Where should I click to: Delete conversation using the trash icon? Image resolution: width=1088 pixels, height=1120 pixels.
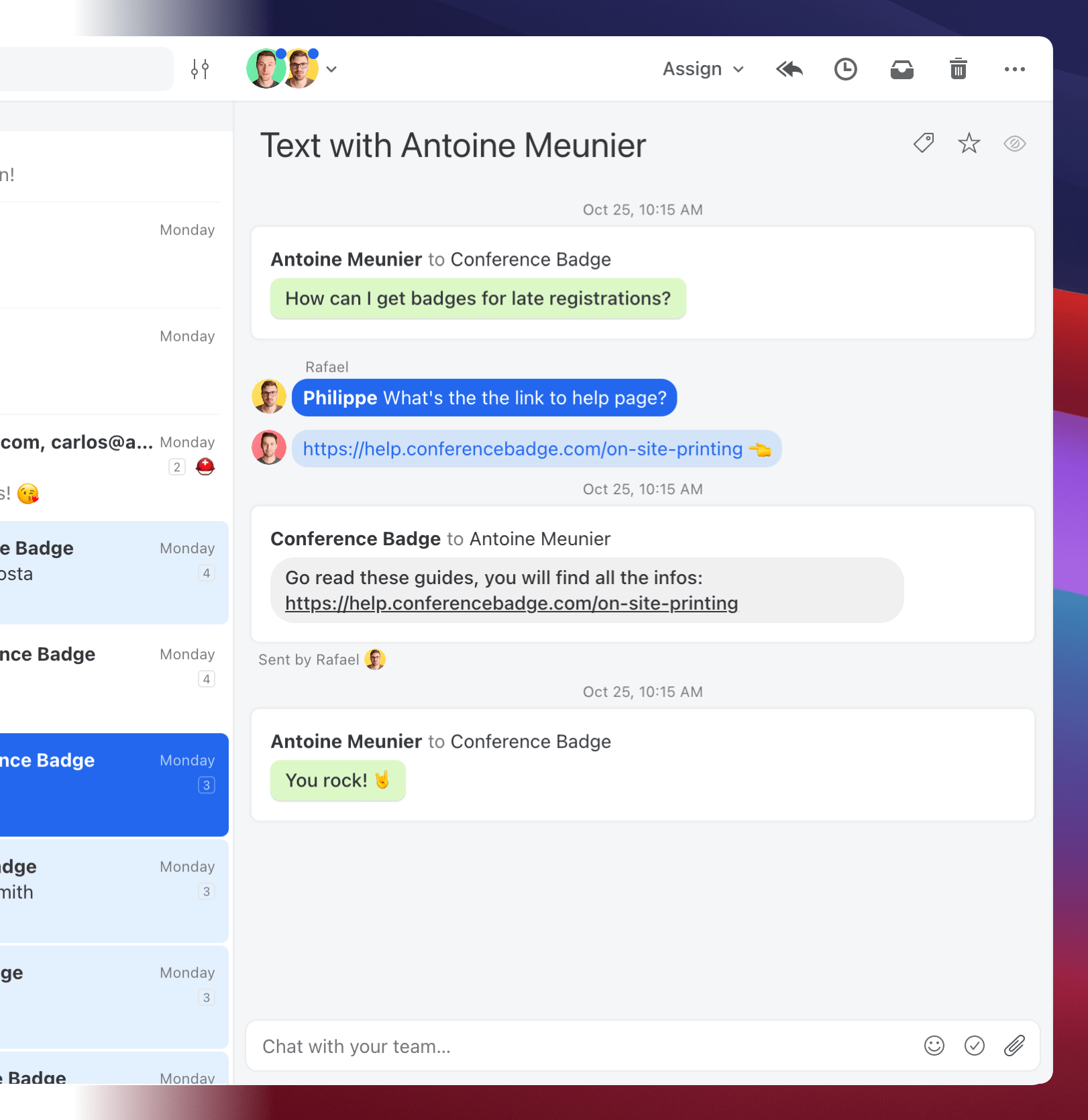[959, 69]
